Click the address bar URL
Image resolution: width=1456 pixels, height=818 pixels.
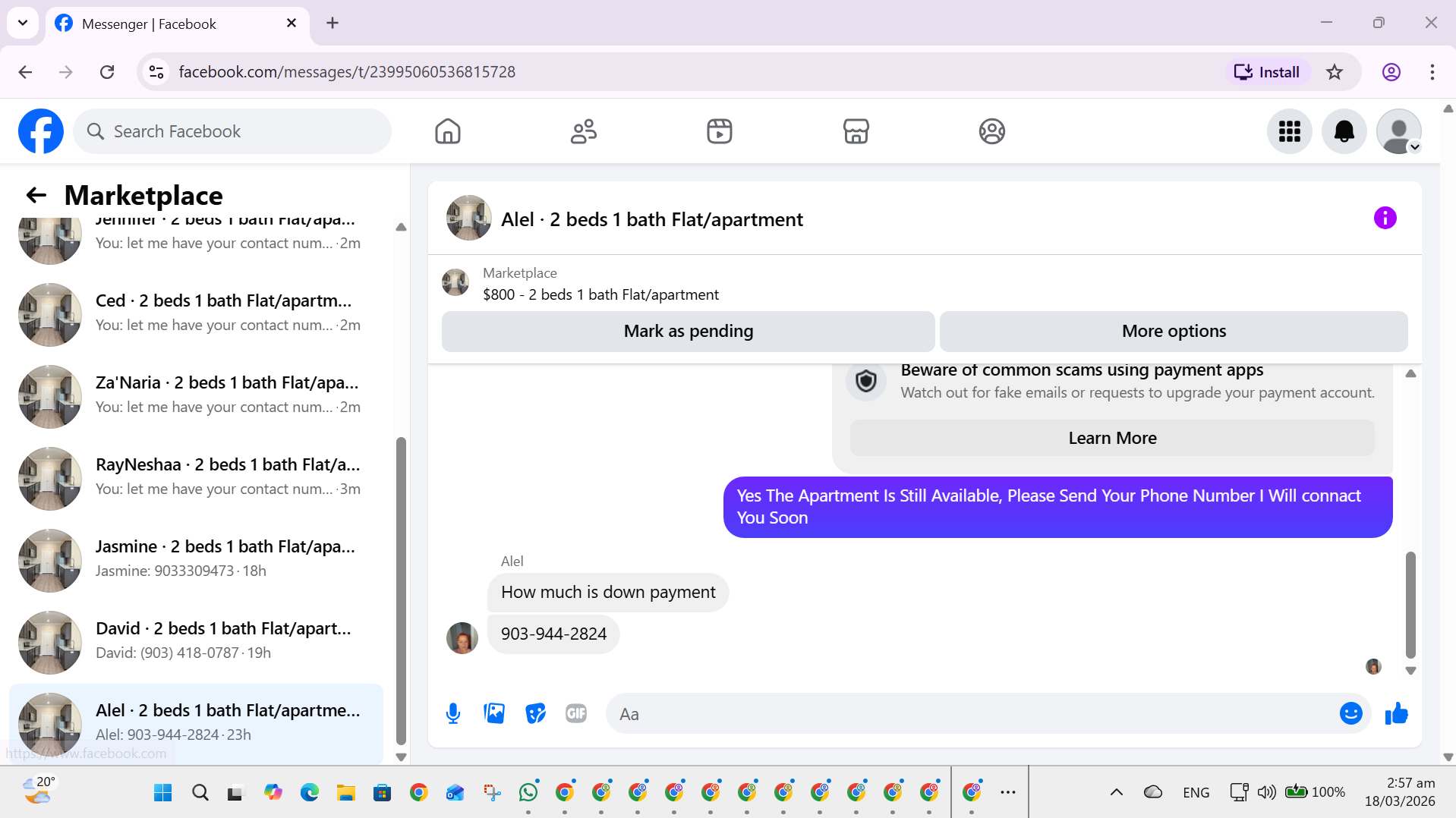click(347, 72)
